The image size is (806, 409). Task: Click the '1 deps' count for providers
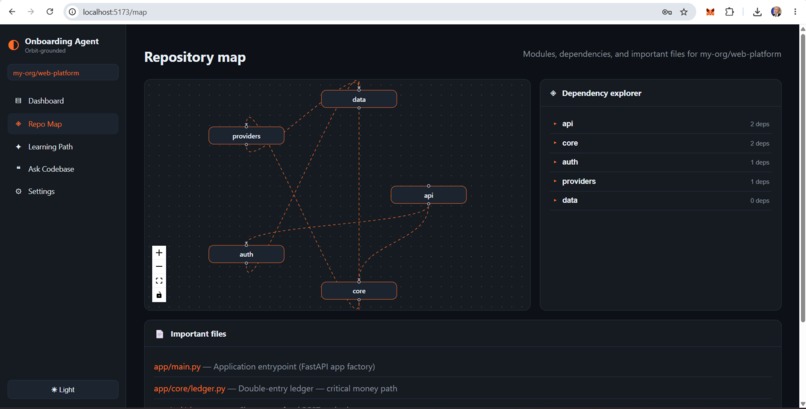[760, 182]
